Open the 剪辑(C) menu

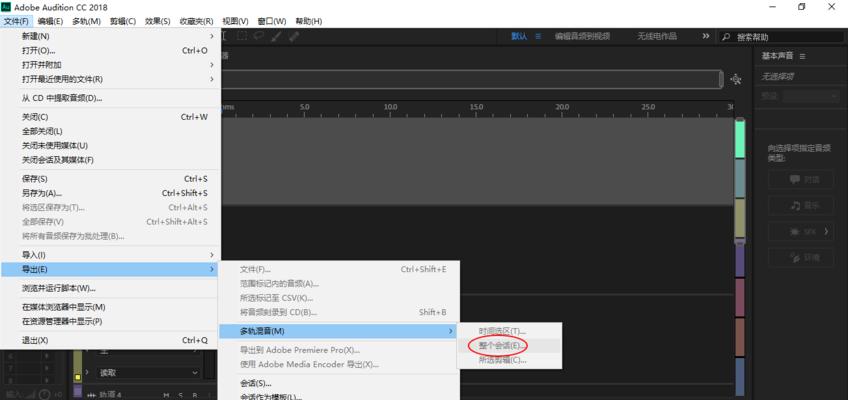point(123,21)
